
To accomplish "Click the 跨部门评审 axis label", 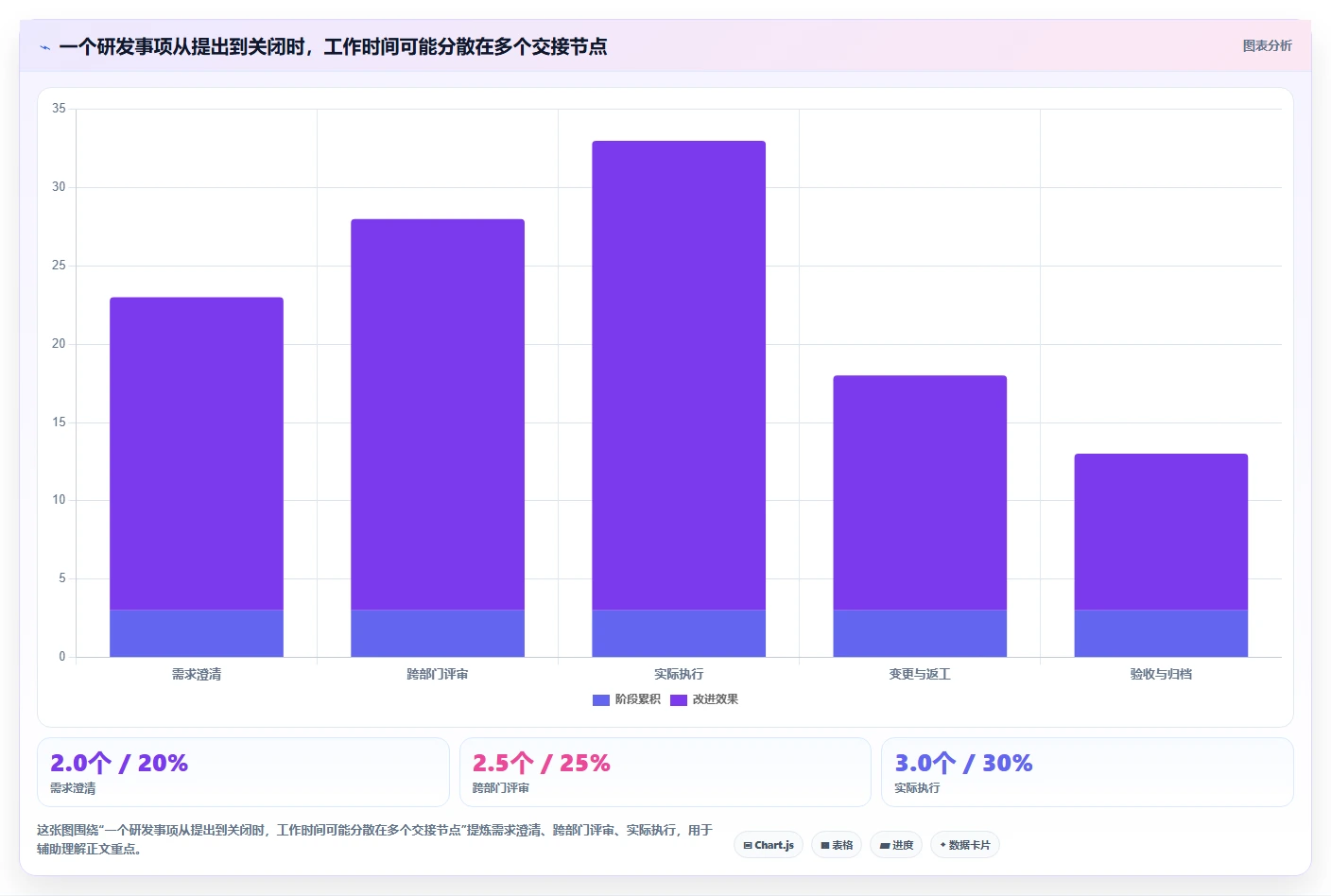I will tap(438, 674).
